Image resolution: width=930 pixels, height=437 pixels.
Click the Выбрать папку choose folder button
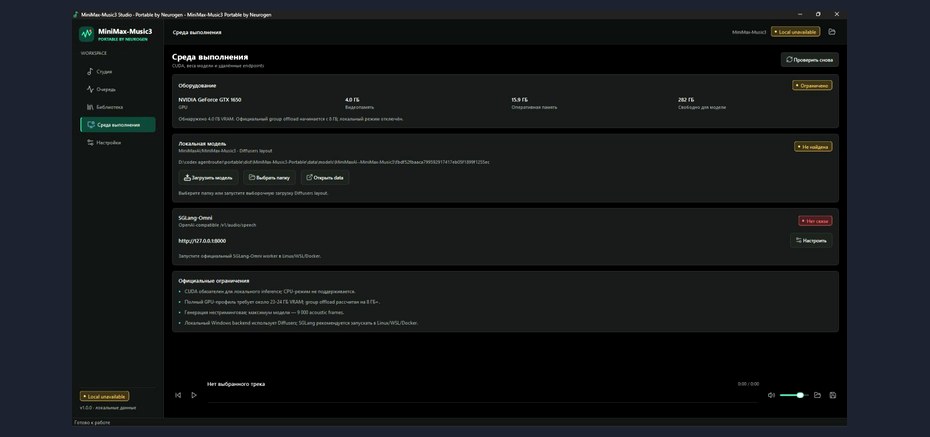pyautogui.click(x=269, y=177)
